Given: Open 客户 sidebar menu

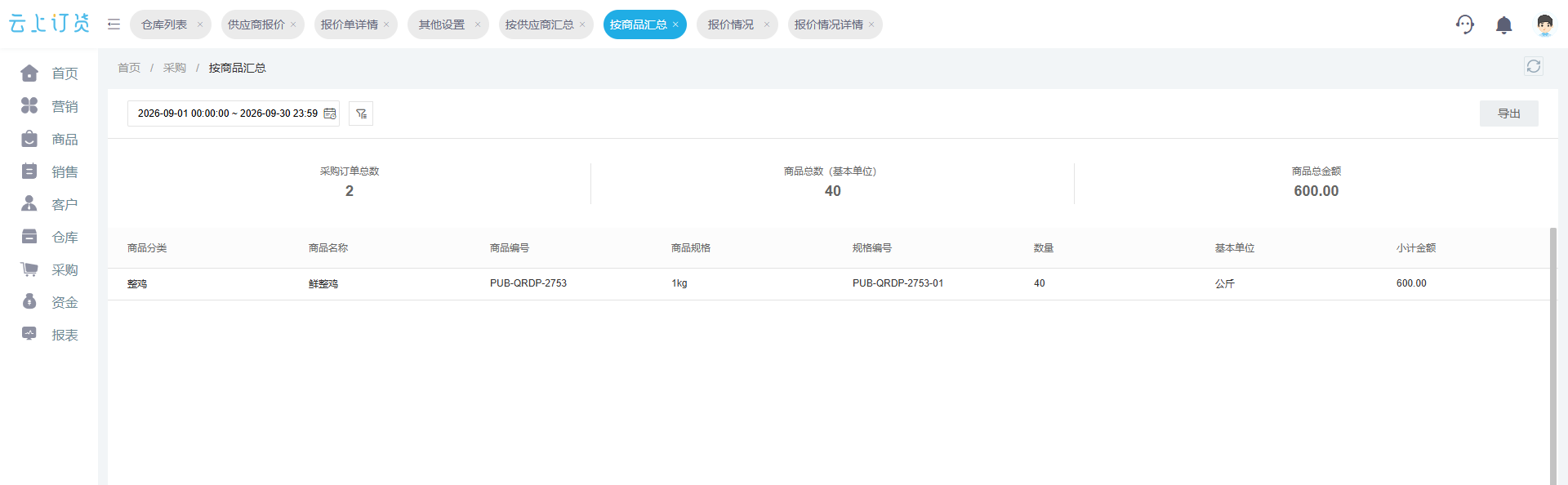Looking at the screenshot, I should coord(49,204).
